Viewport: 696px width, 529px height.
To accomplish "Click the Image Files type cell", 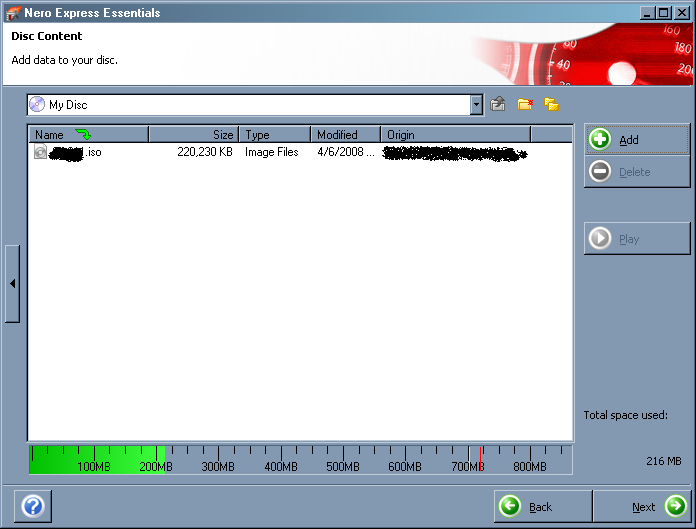I will [272, 152].
